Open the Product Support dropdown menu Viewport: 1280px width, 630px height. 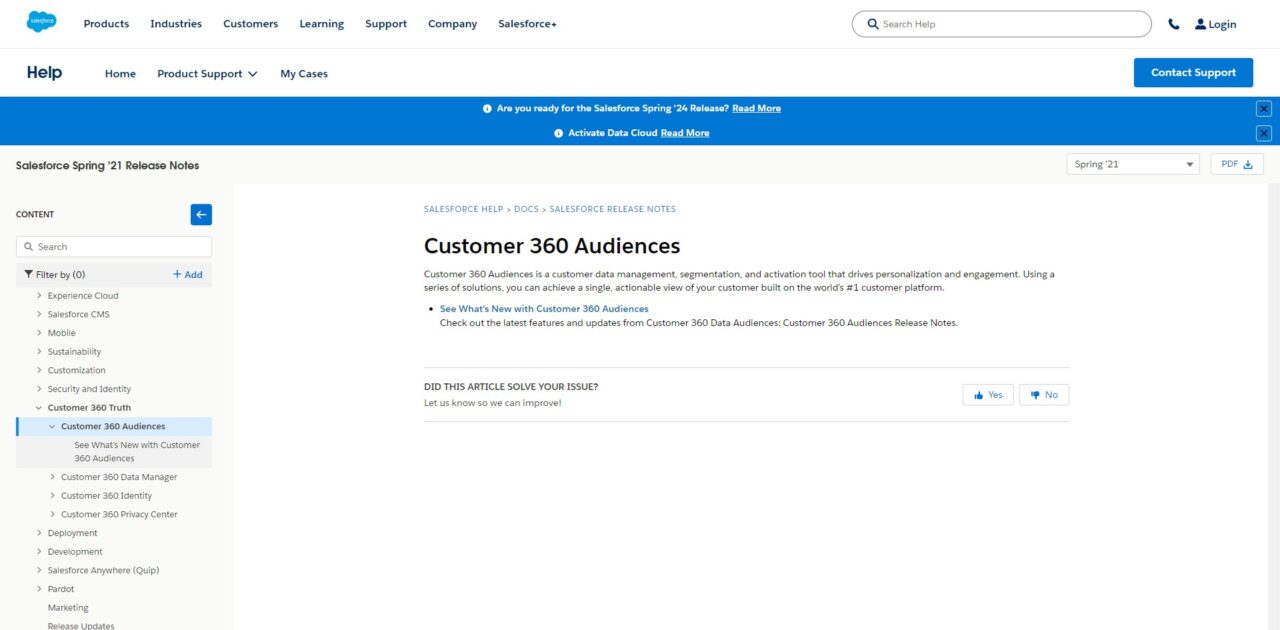tap(207, 74)
